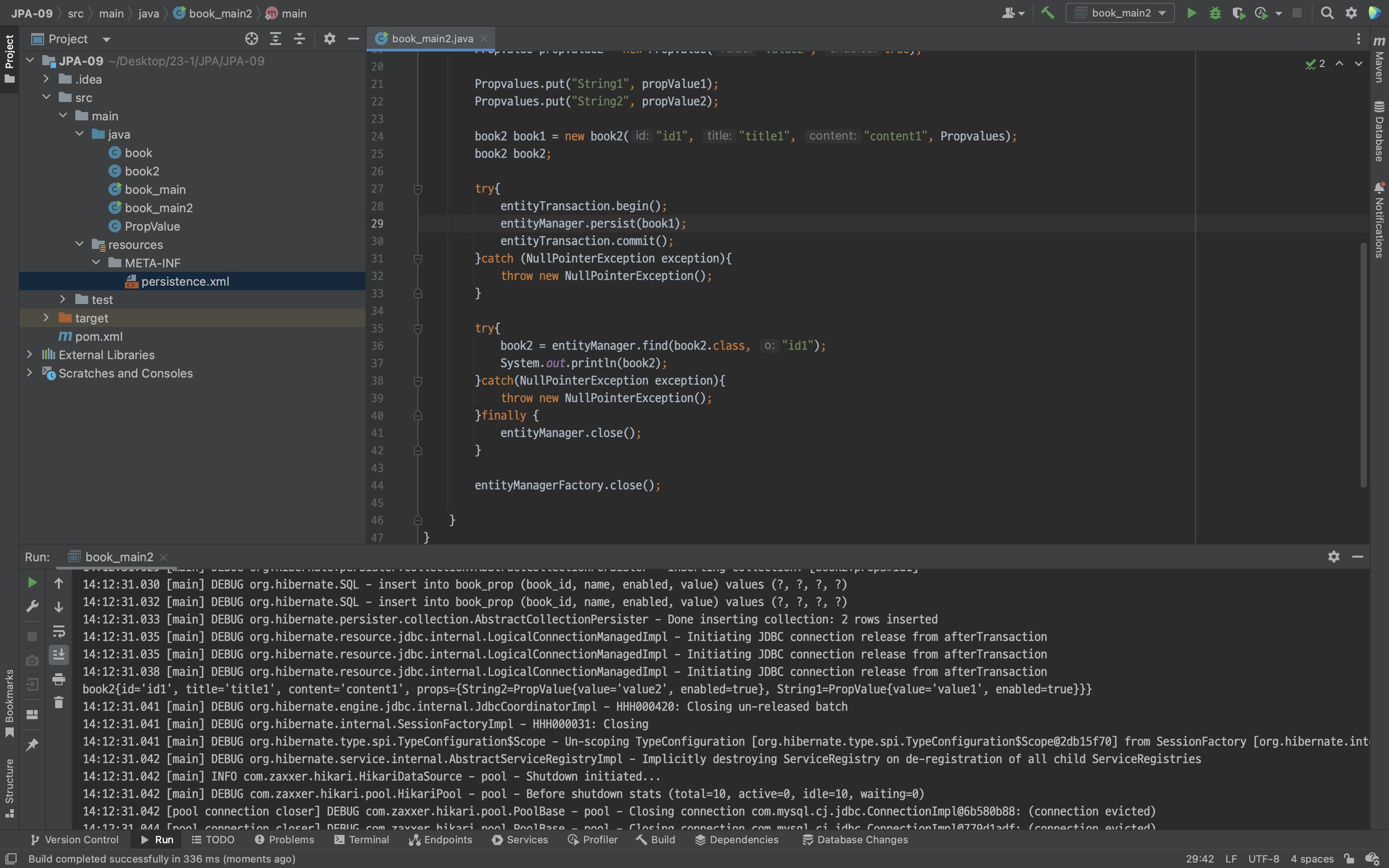The height and width of the screenshot is (868, 1389).
Task: Expand the target folder
Action: 46,317
